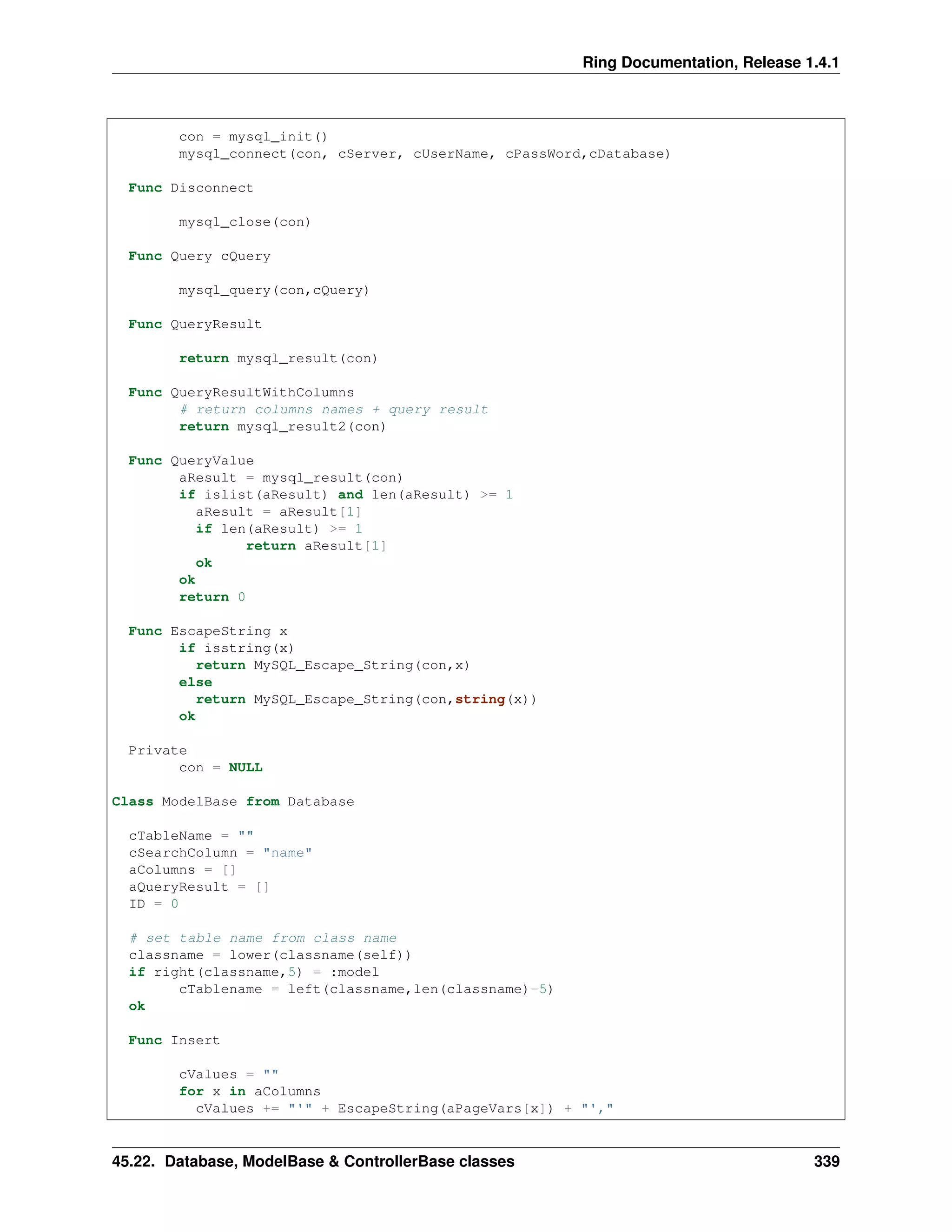Click the red 'string' keyword
952x1232 pixels.
pyautogui.click(x=480, y=699)
